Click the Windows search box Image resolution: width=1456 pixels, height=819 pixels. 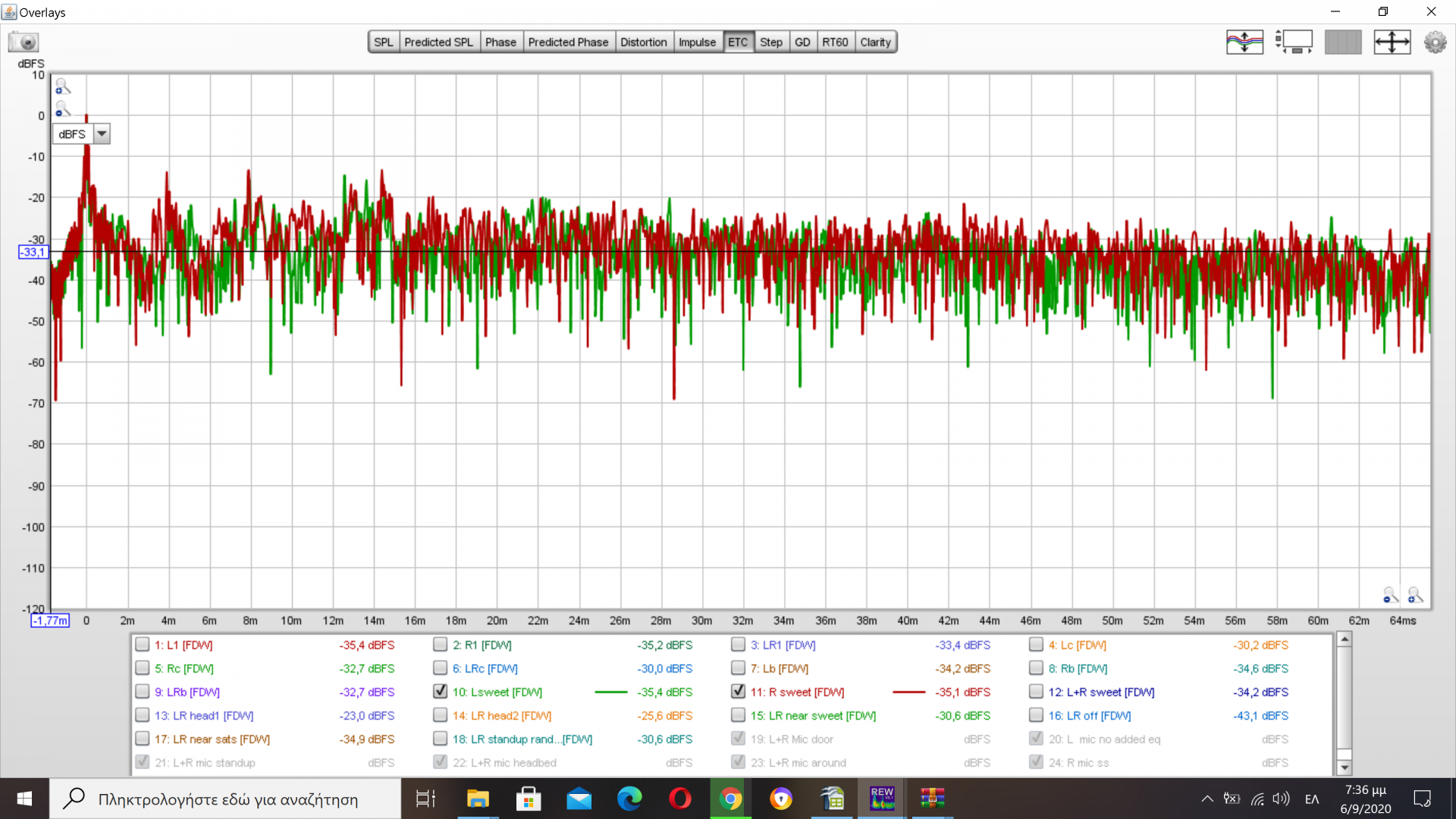pyautogui.click(x=225, y=799)
